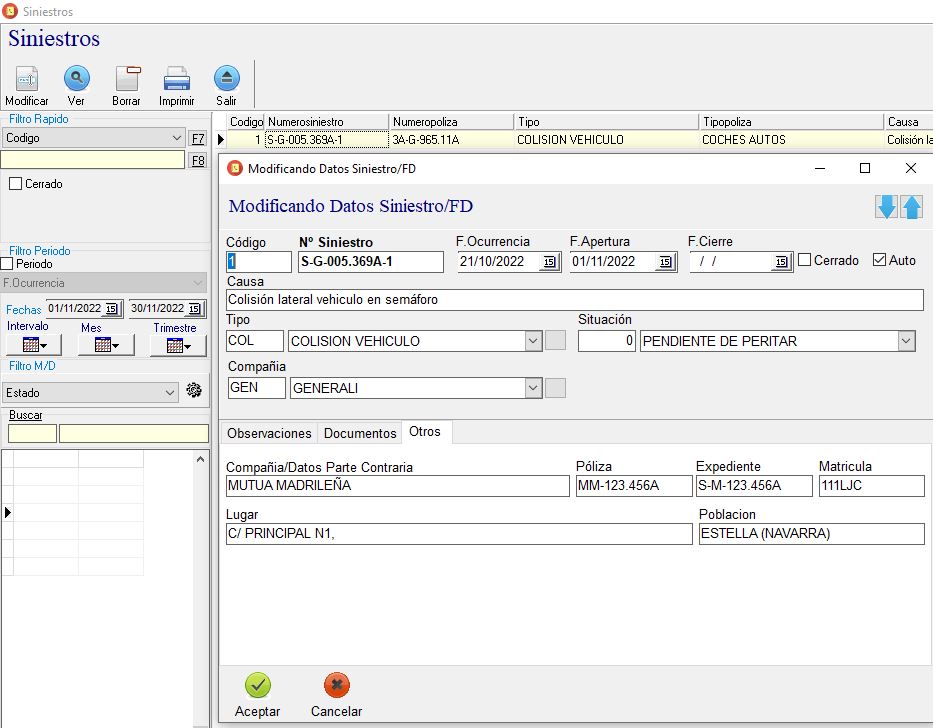This screenshot has width=933, height=728.
Task: Click the Poblacion field ESTELLA (NAVARRA)
Action: tap(812, 534)
